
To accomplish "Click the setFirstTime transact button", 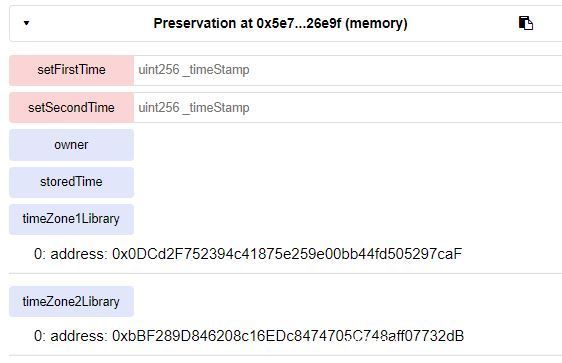I will [71, 70].
